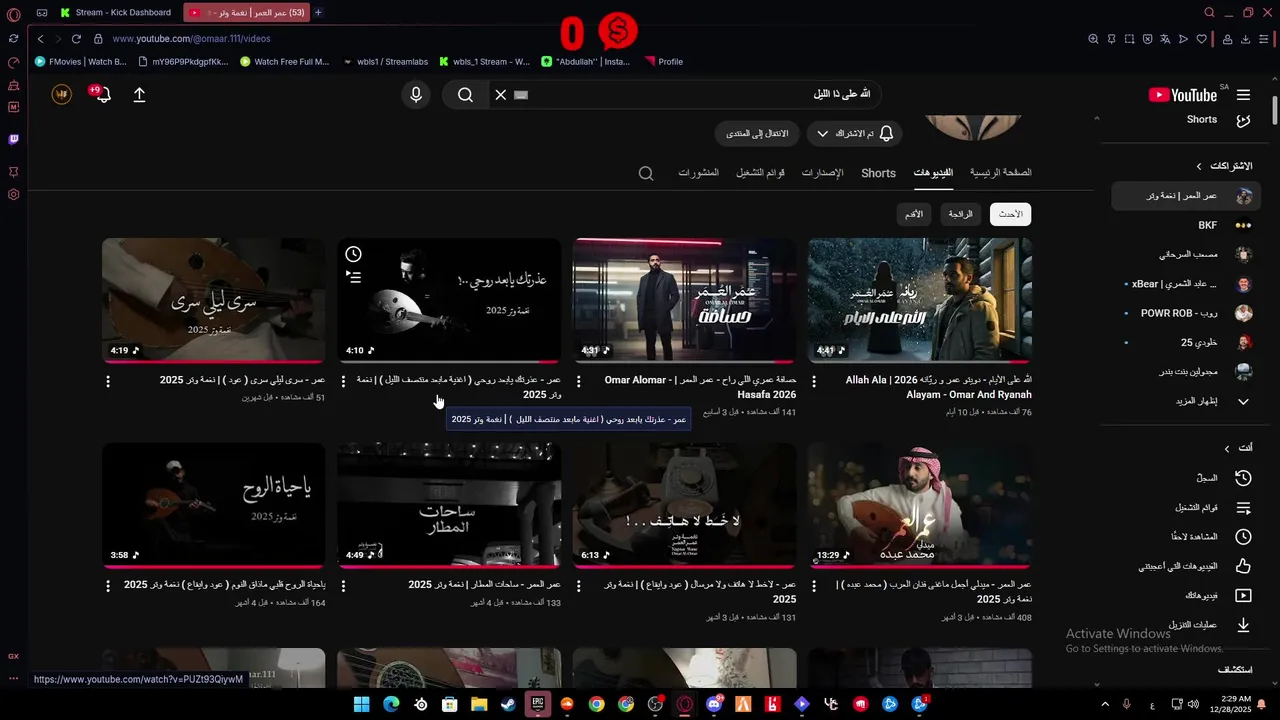Open فيديوهاتك your videos sidebar item
This screenshot has height=720, width=1280.
pos(1186,595)
